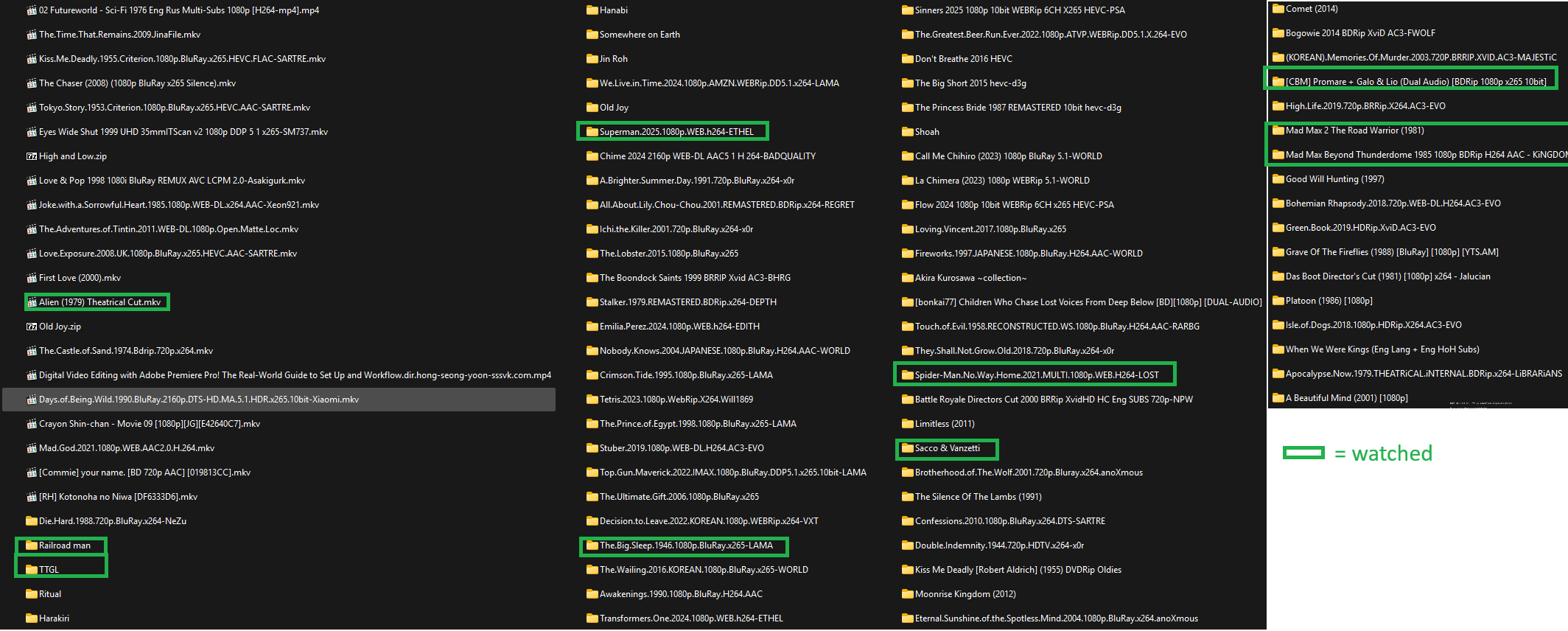Click the Sacco & Vanzetti folder icon
Image resolution: width=1568 pixels, height=631 pixels.
pos(908,448)
